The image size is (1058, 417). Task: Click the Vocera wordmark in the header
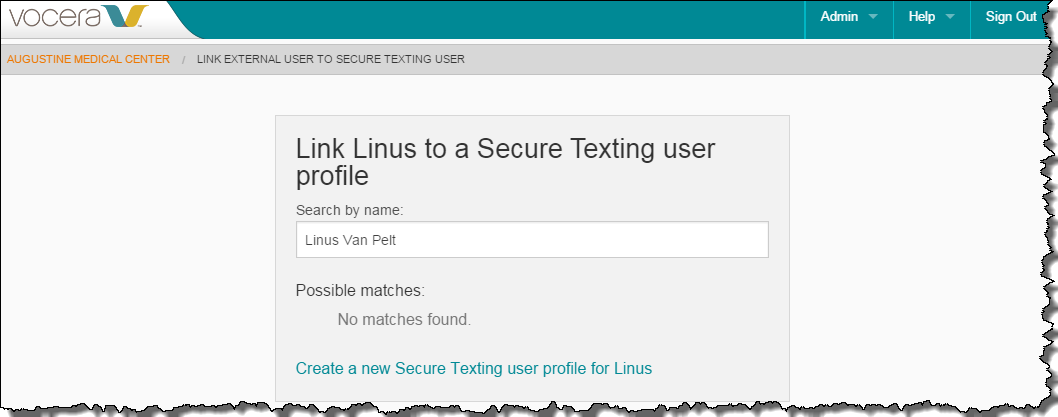tap(55, 18)
